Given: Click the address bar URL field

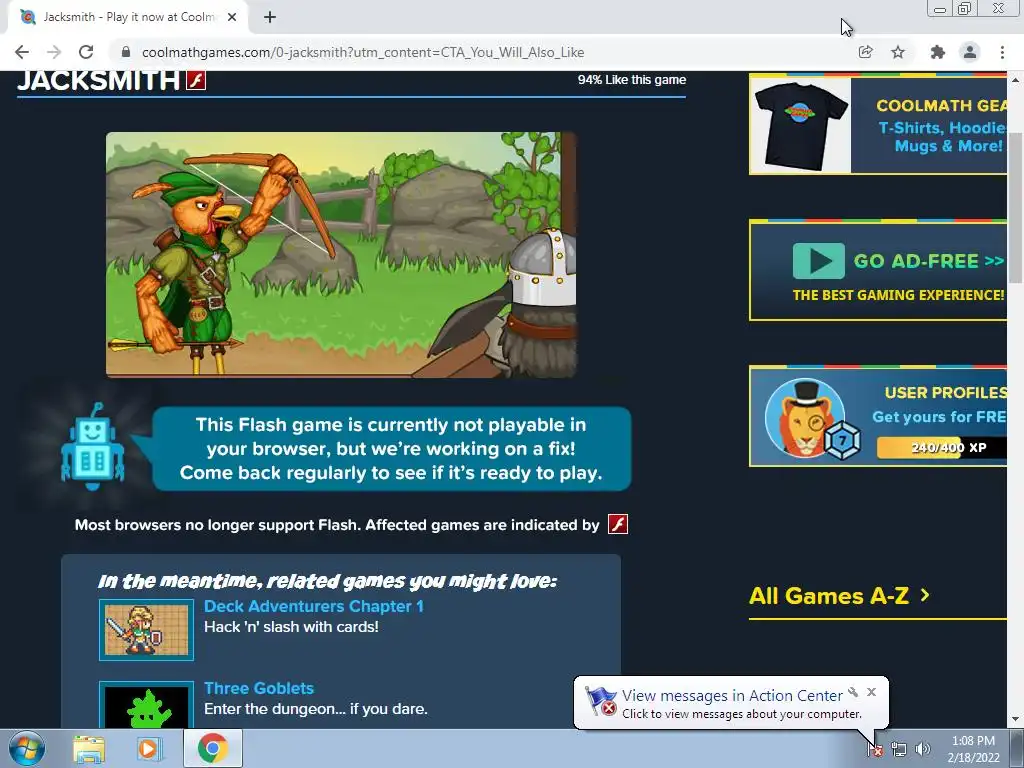Looking at the screenshot, I should click(483, 52).
